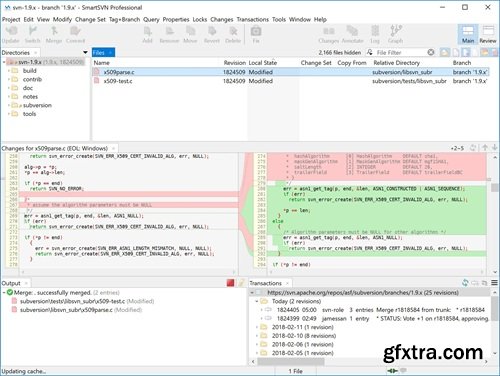Select the x509-test.c file row
This screenshot has width=500, height=376.
[x=290, y=81]
